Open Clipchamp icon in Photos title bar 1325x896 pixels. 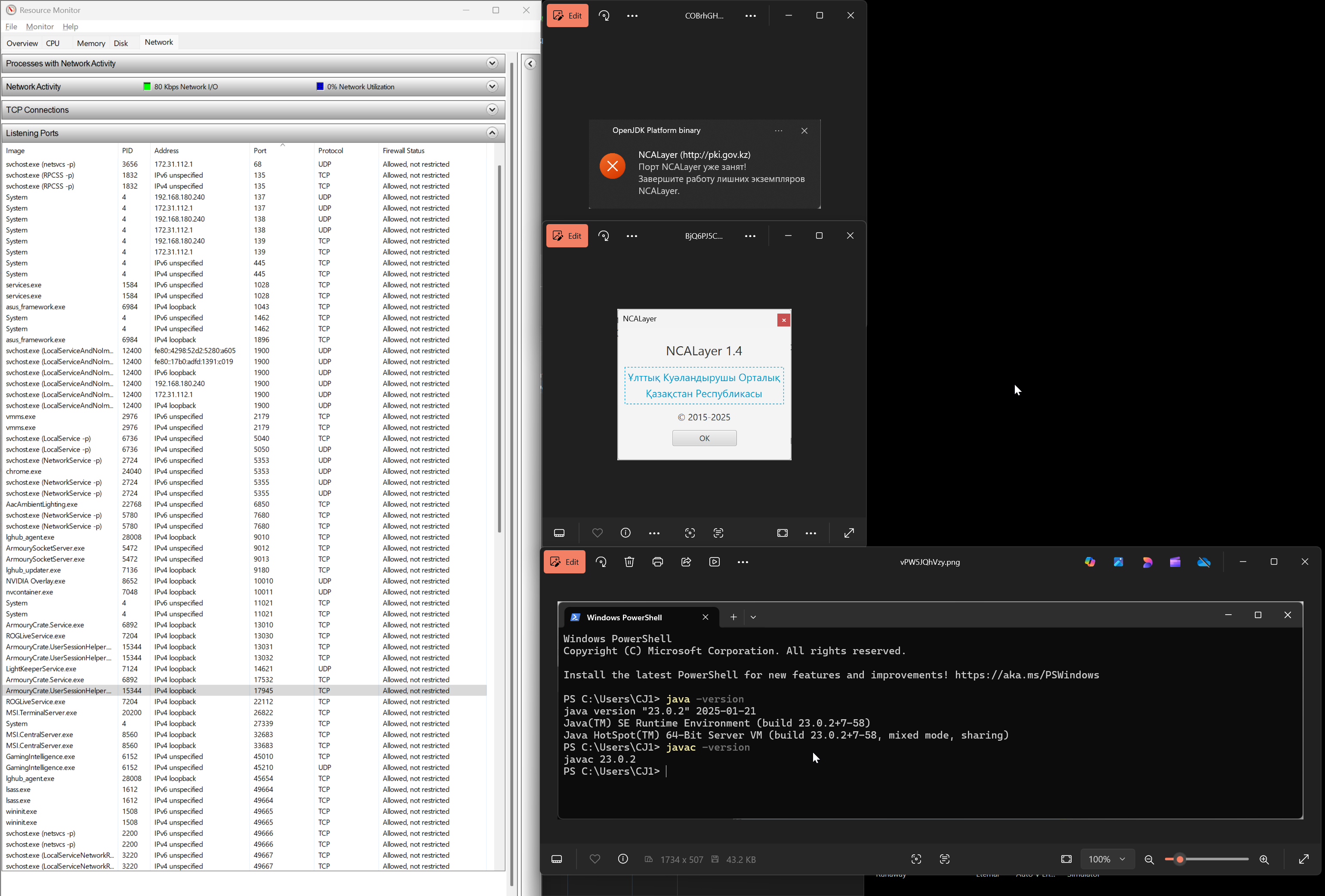pyautogui.click(x=1175, y=562)
